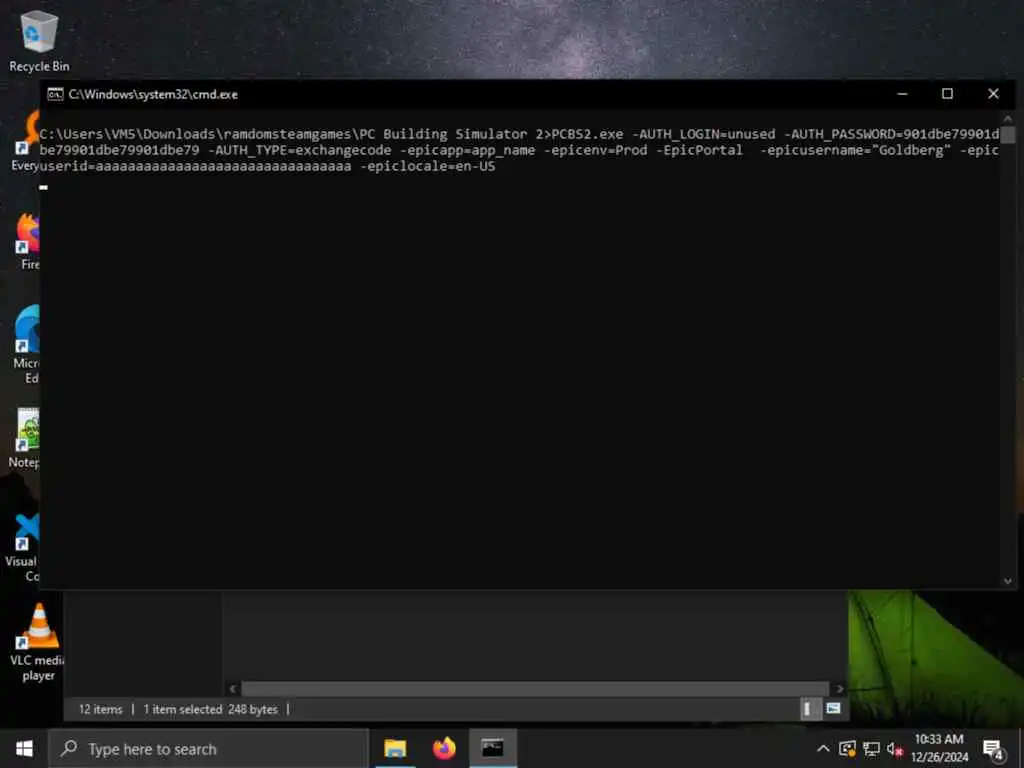This screenshot has width=1024, height=768.
Task: Click the cmd.exe title bar icon
Action: pyautogui.click(x=56, y=95)
